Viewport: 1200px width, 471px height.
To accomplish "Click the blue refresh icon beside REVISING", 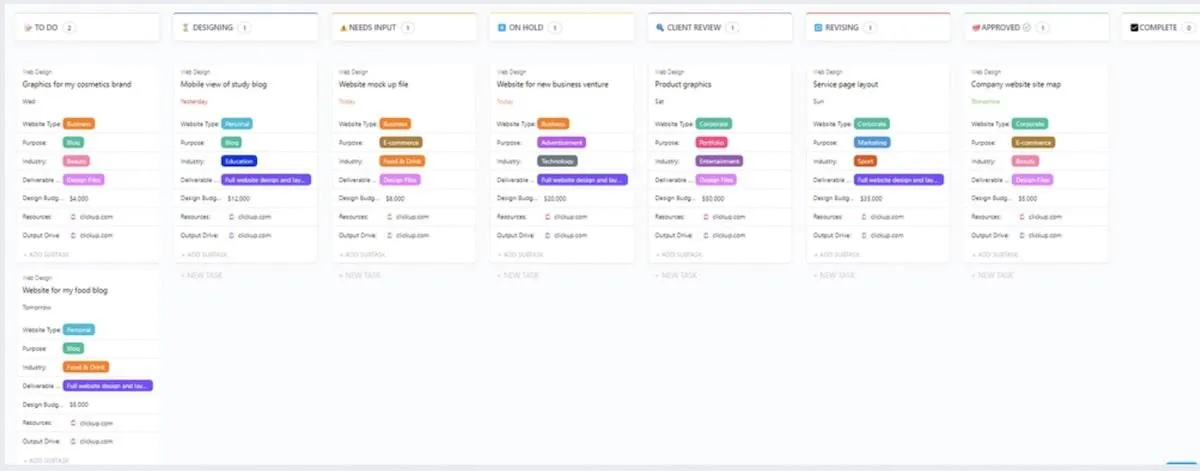I will (818, 28).
